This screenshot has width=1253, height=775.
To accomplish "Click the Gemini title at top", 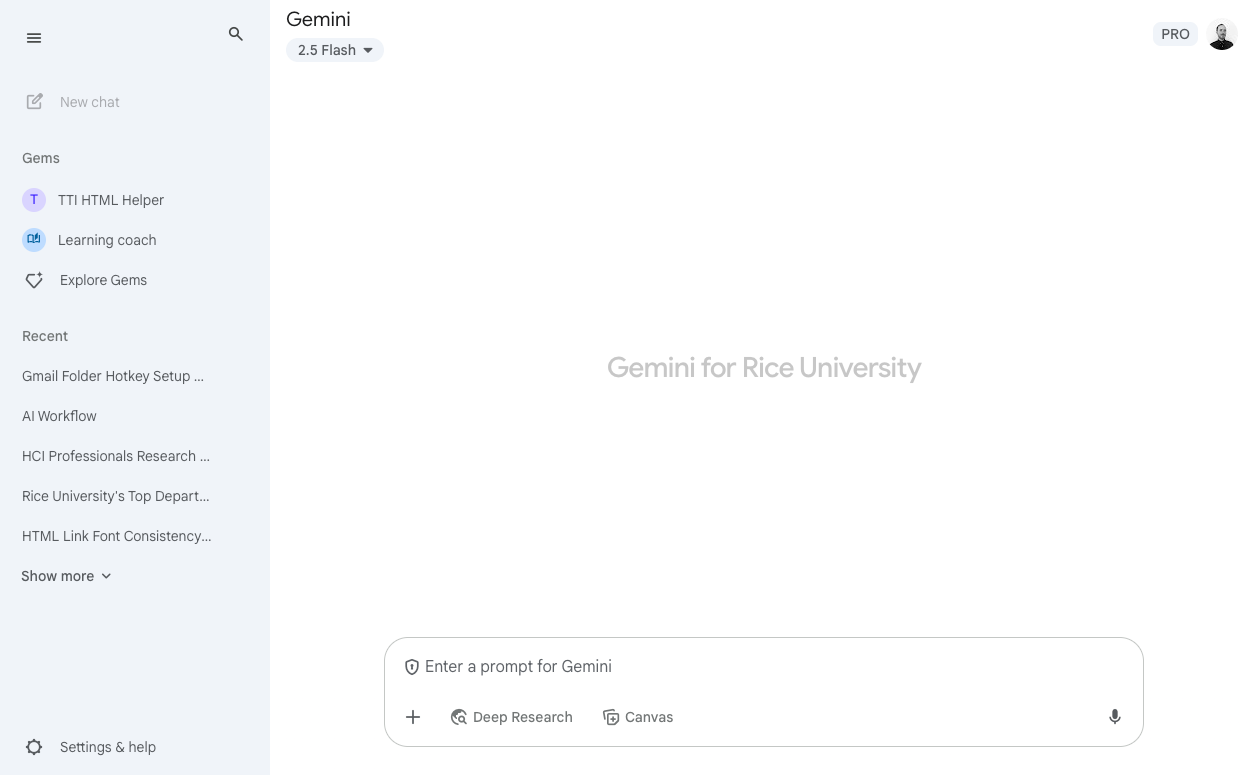I will coord(318,19).
